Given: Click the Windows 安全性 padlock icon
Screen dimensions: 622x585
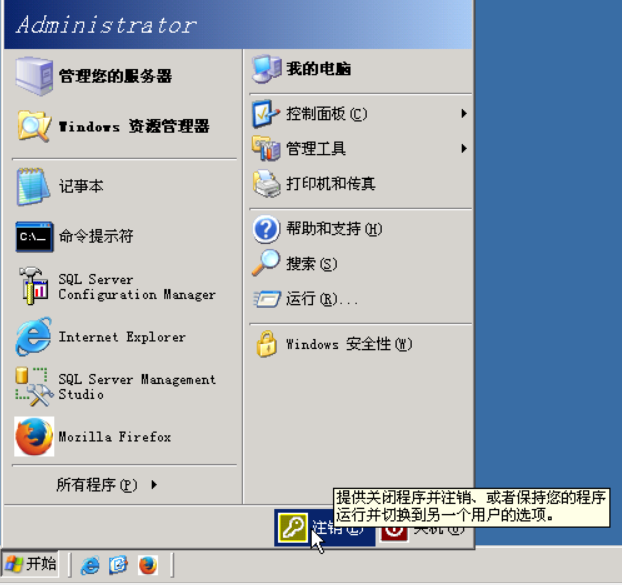Looking at the screenshot, I should pyautogui.click(x=267, y=343).
